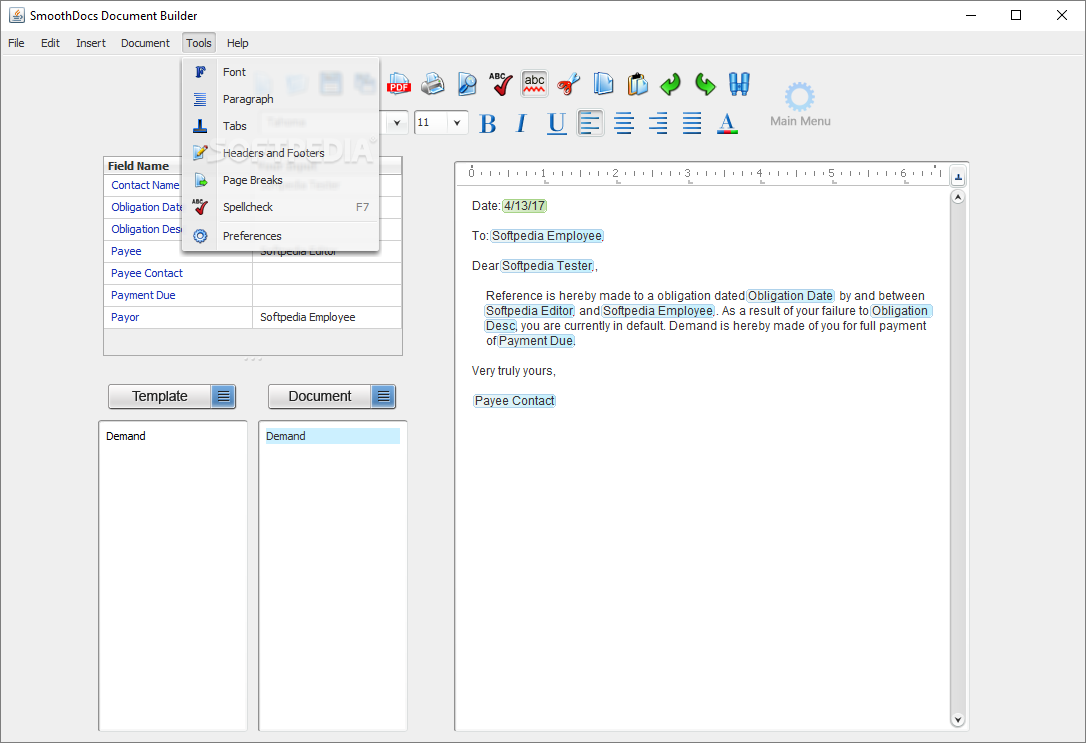Click the document scrollbar down arrow
Viewport: 1086px width, 743px height.
click(958, 720)
